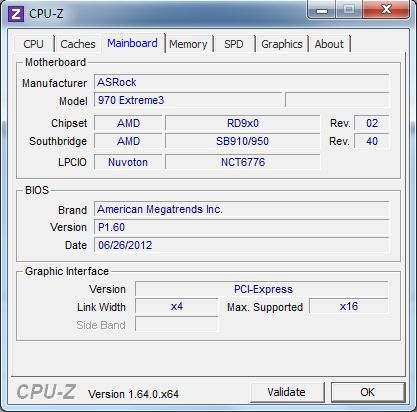The image size is (417, 412).
Task: Click the PCI-Express version field
Action: (262, 289)
